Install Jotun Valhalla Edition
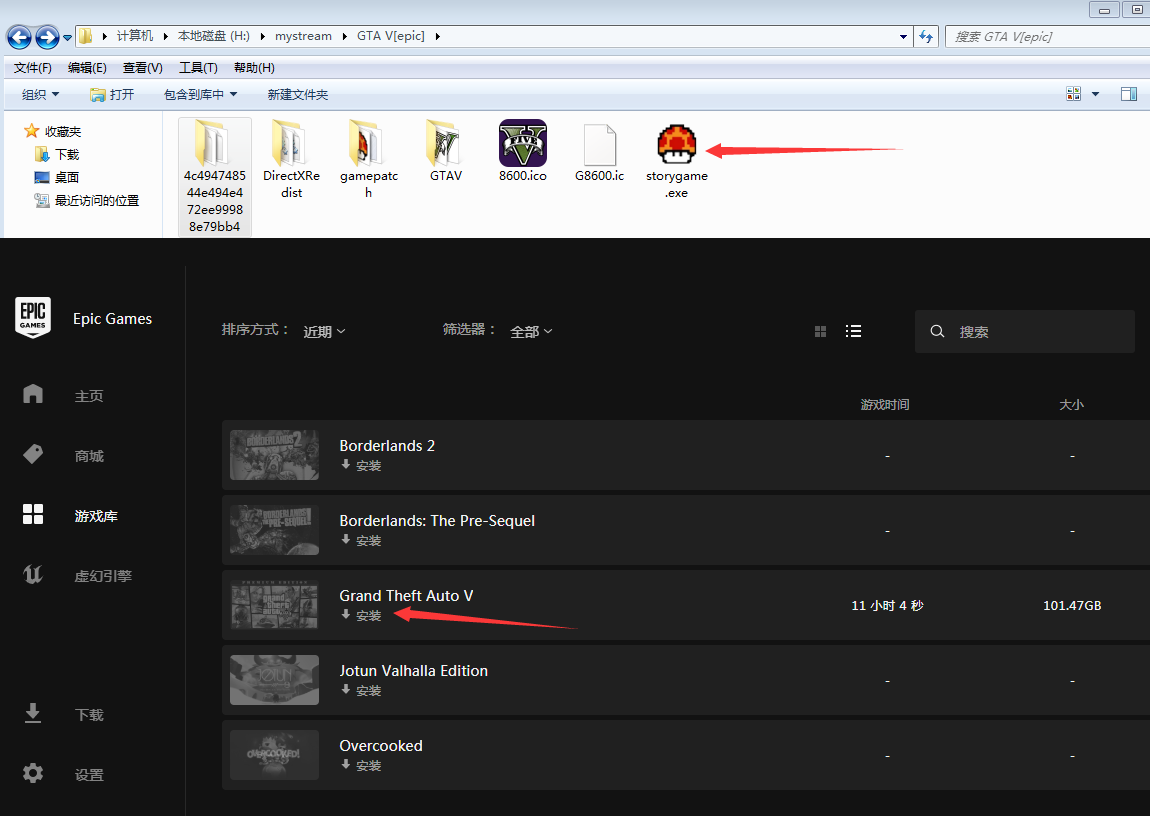The image size is (1150, 816). coord(361,690)
